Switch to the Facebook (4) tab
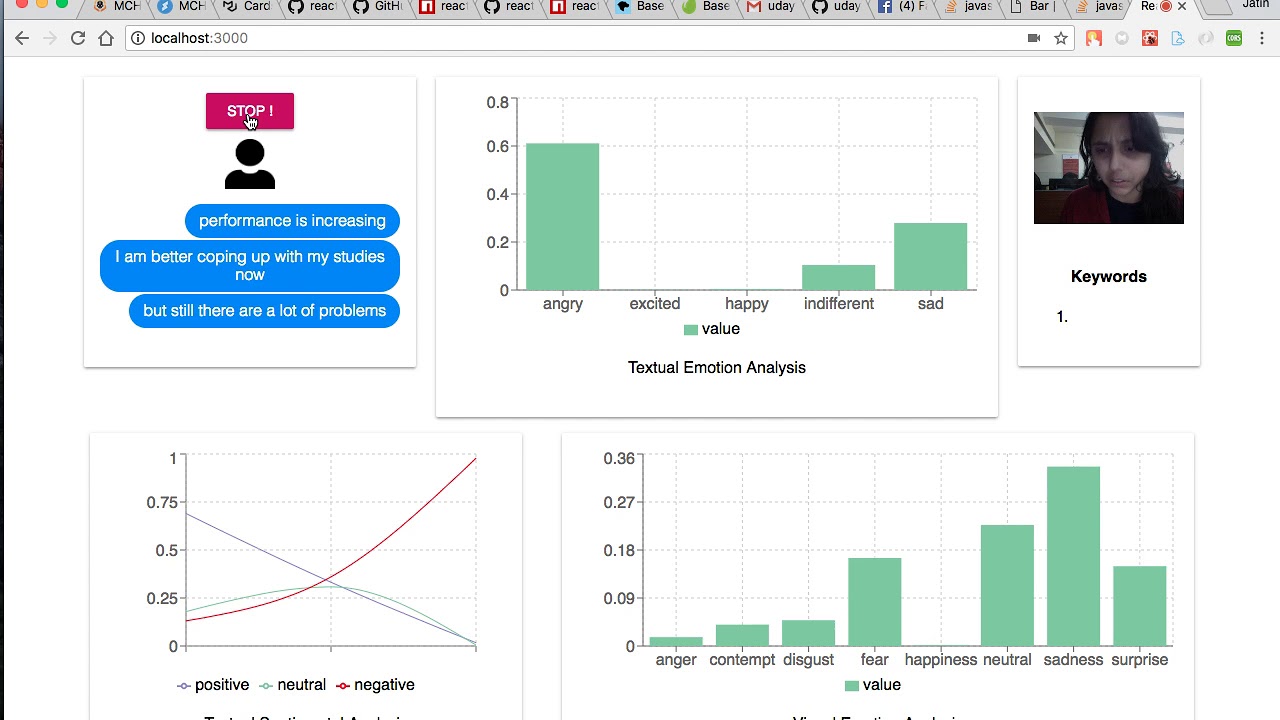 901,7
